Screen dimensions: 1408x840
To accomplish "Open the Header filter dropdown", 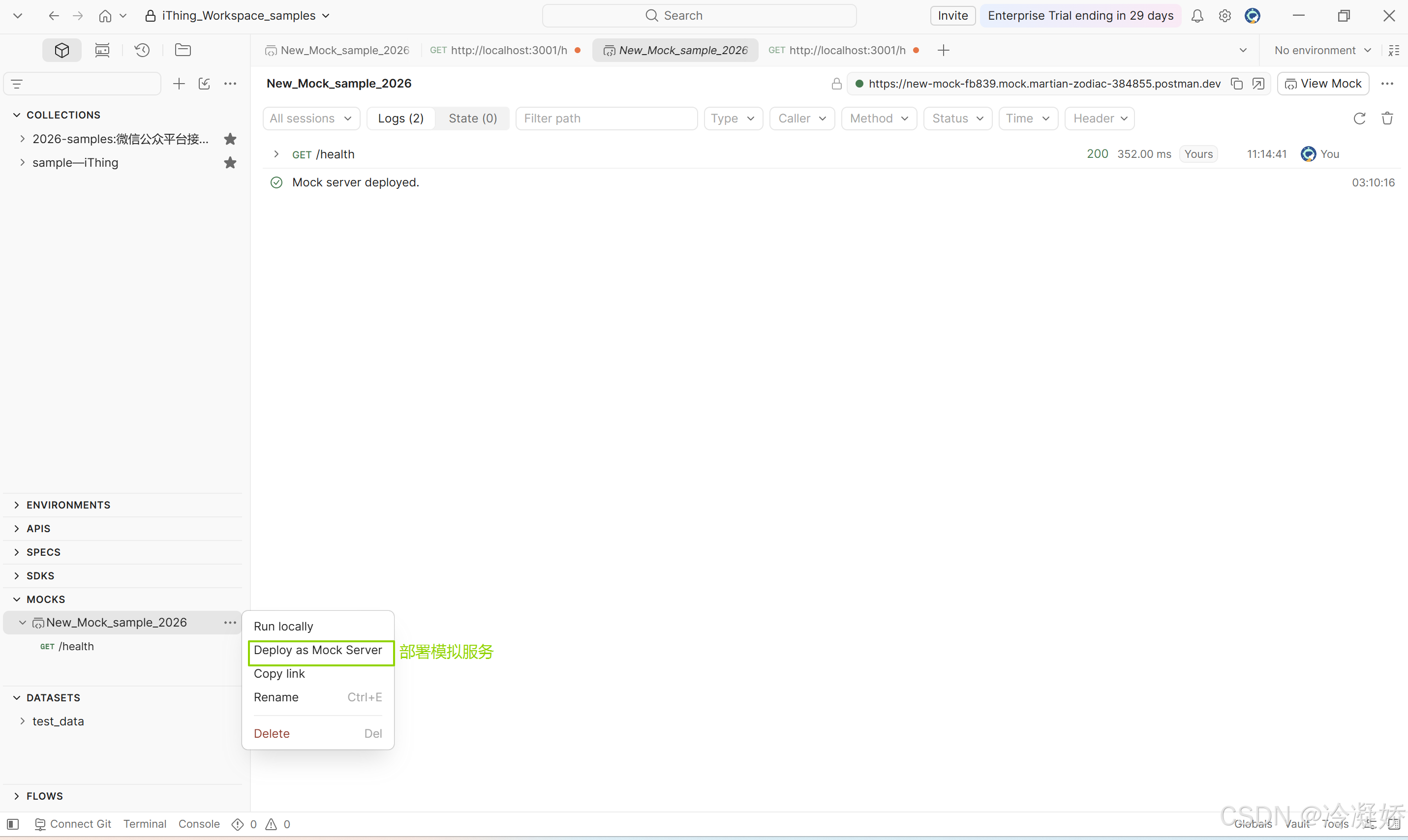I will point(1100,119).
